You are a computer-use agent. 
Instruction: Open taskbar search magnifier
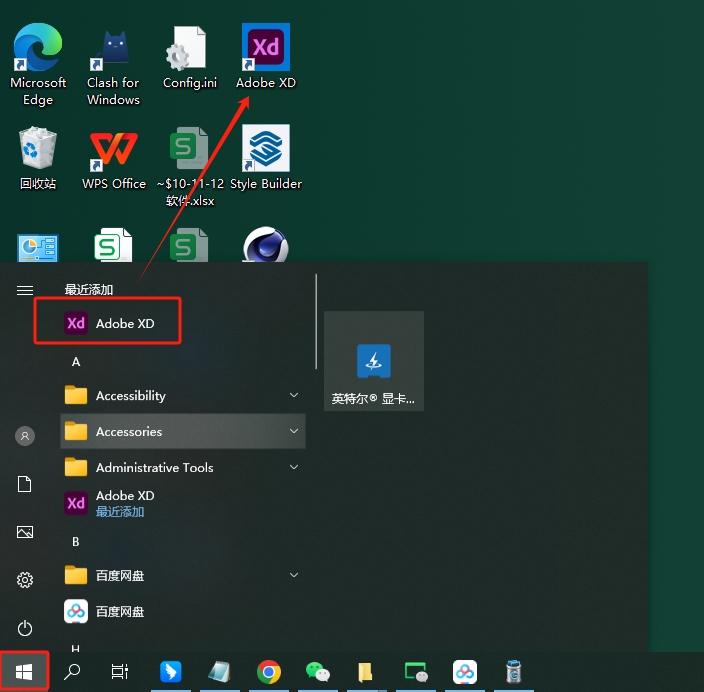[x=72, y=672]
